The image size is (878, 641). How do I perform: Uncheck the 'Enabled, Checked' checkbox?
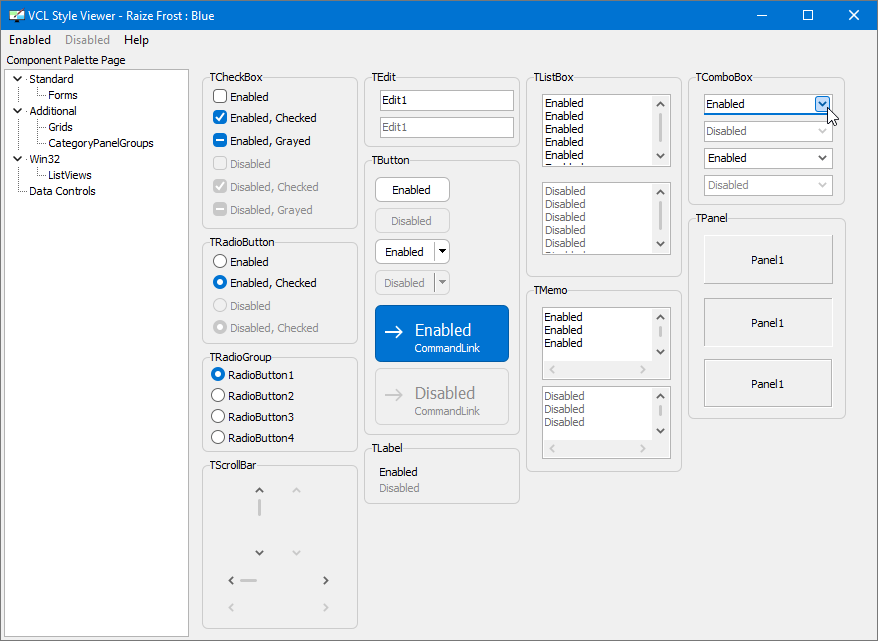pyautogui.click(x=220, y=118)
